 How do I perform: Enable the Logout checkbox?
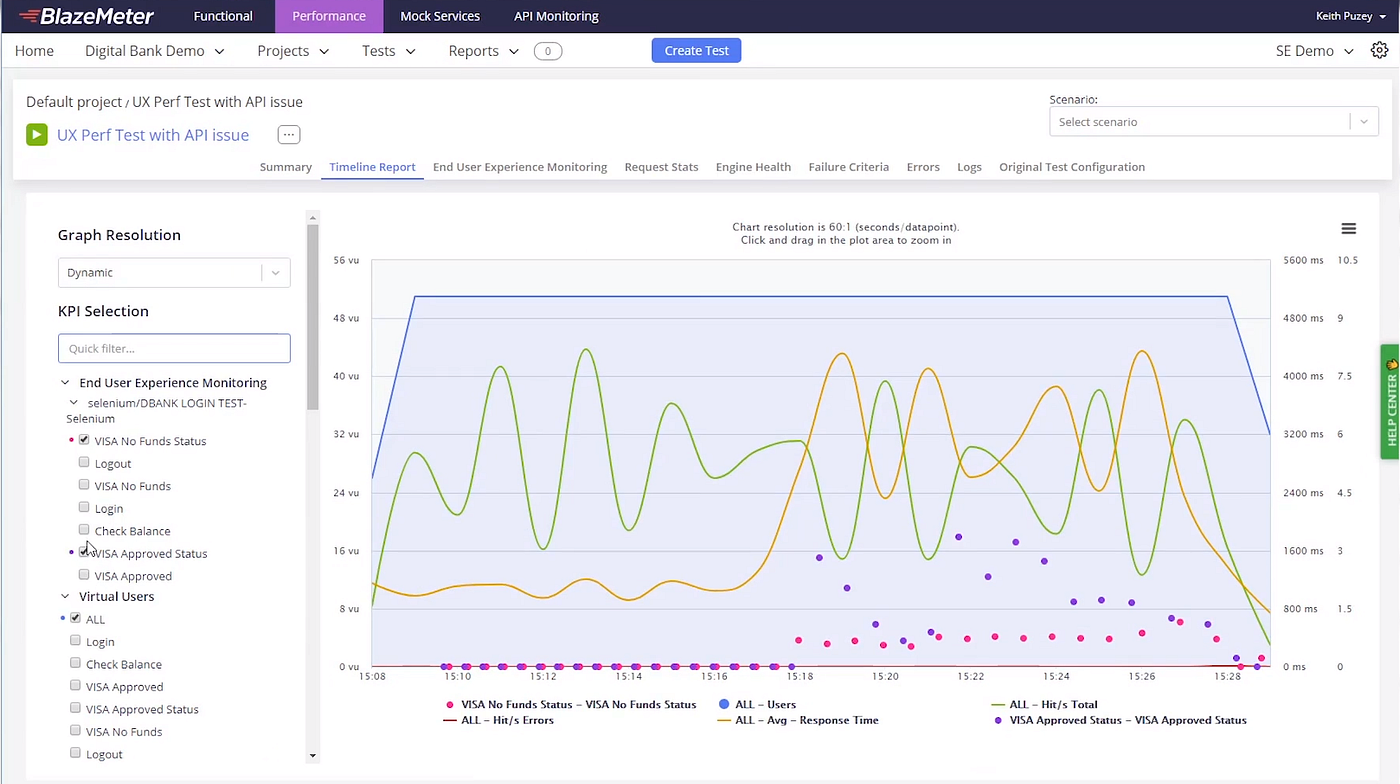(x=84, y=462)
